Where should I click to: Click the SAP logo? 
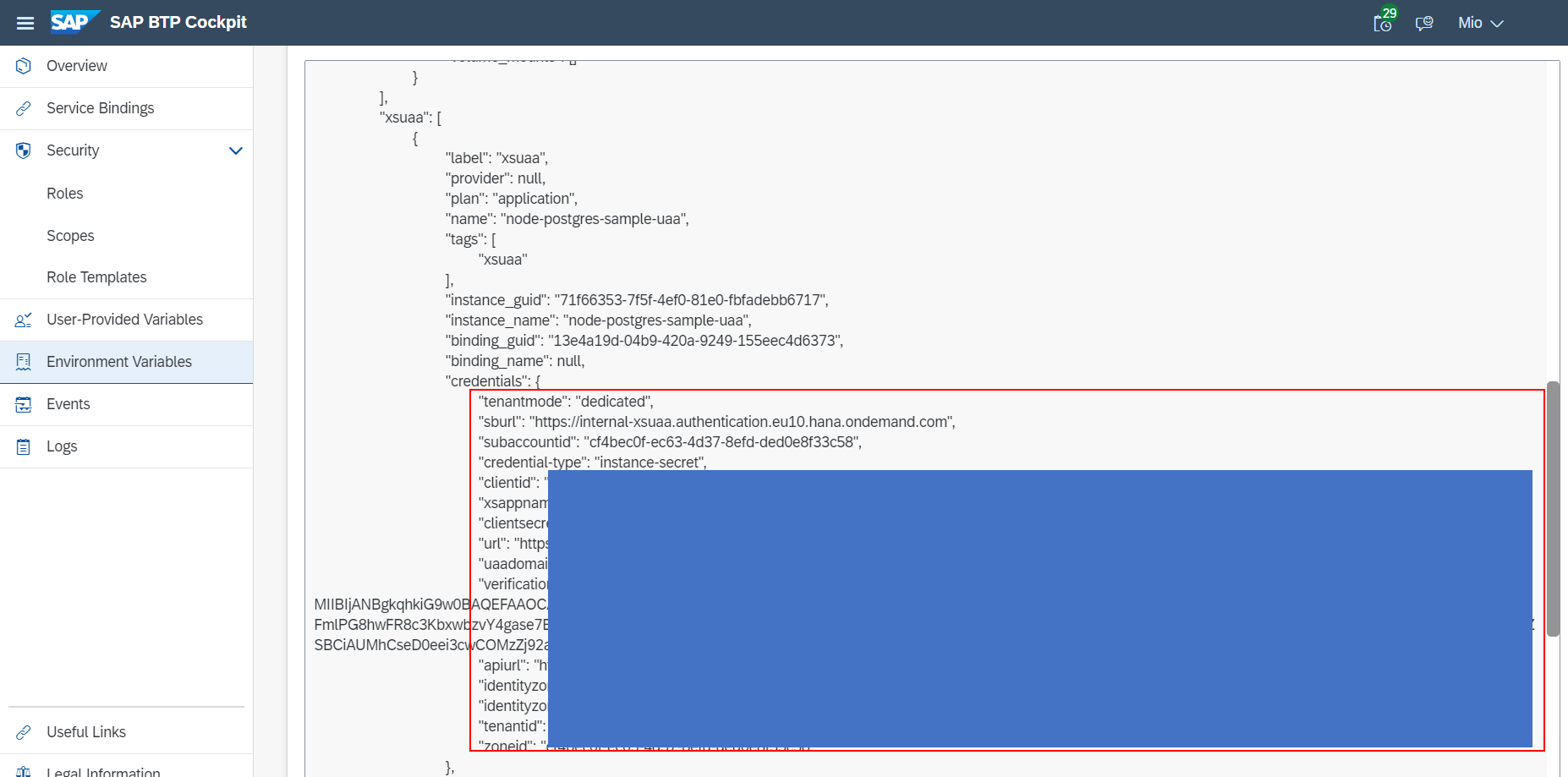[74, 22]
